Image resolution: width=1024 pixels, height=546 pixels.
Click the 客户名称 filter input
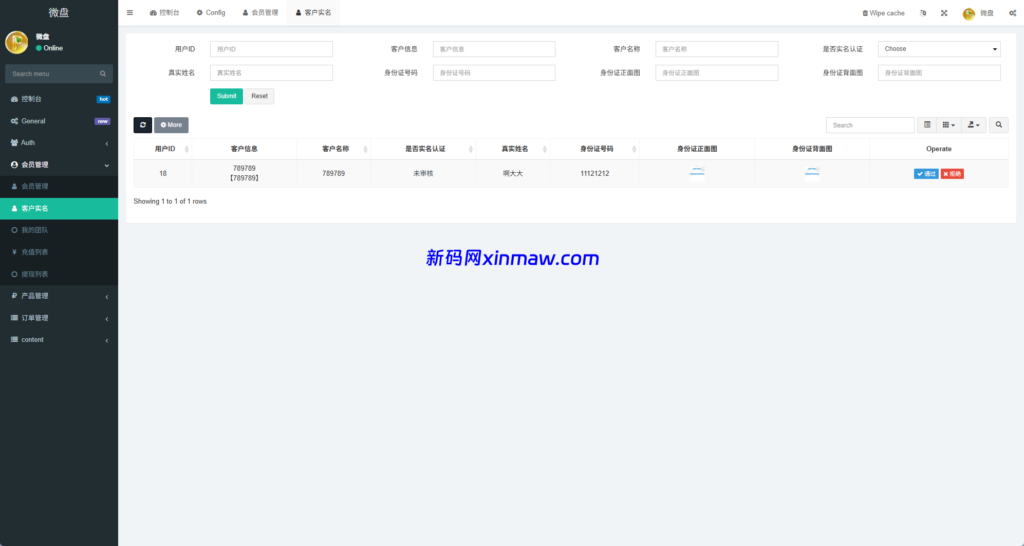click(716, 49)
